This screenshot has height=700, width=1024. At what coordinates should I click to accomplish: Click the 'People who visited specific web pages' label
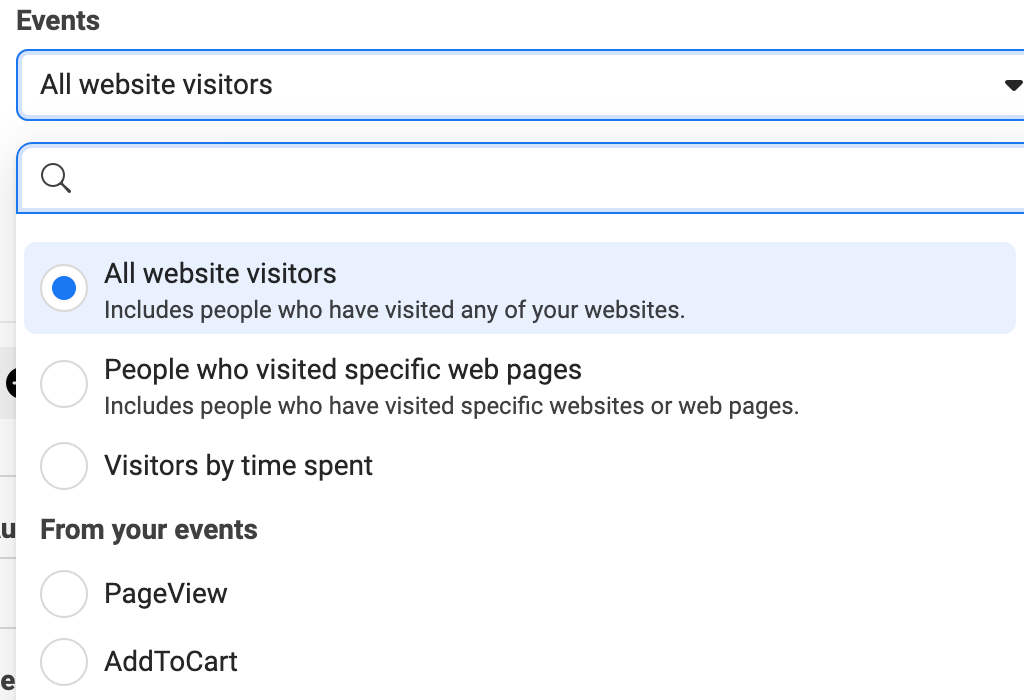tap(342, 369)
